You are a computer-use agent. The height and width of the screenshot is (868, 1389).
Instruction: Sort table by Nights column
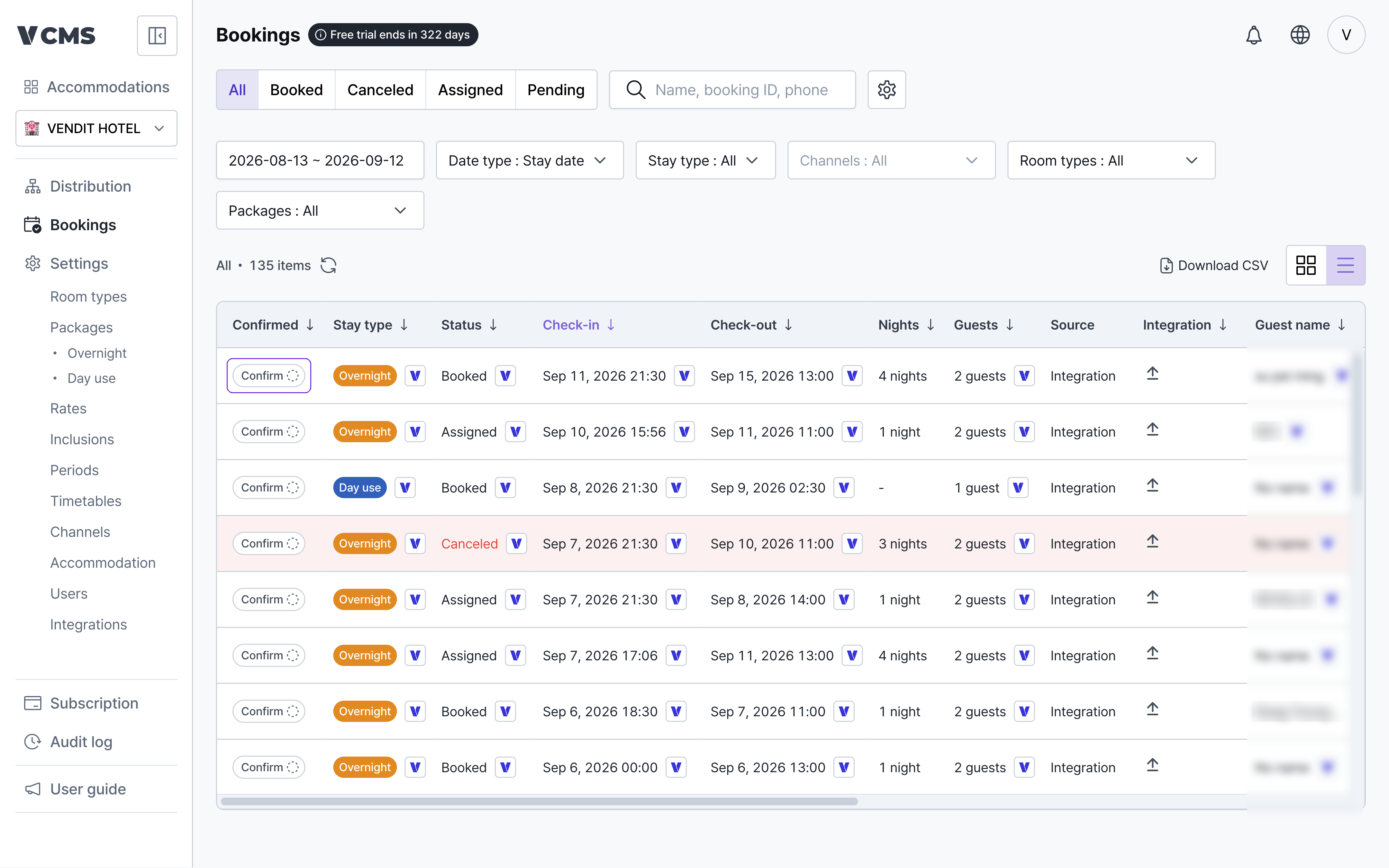[906, 325]
